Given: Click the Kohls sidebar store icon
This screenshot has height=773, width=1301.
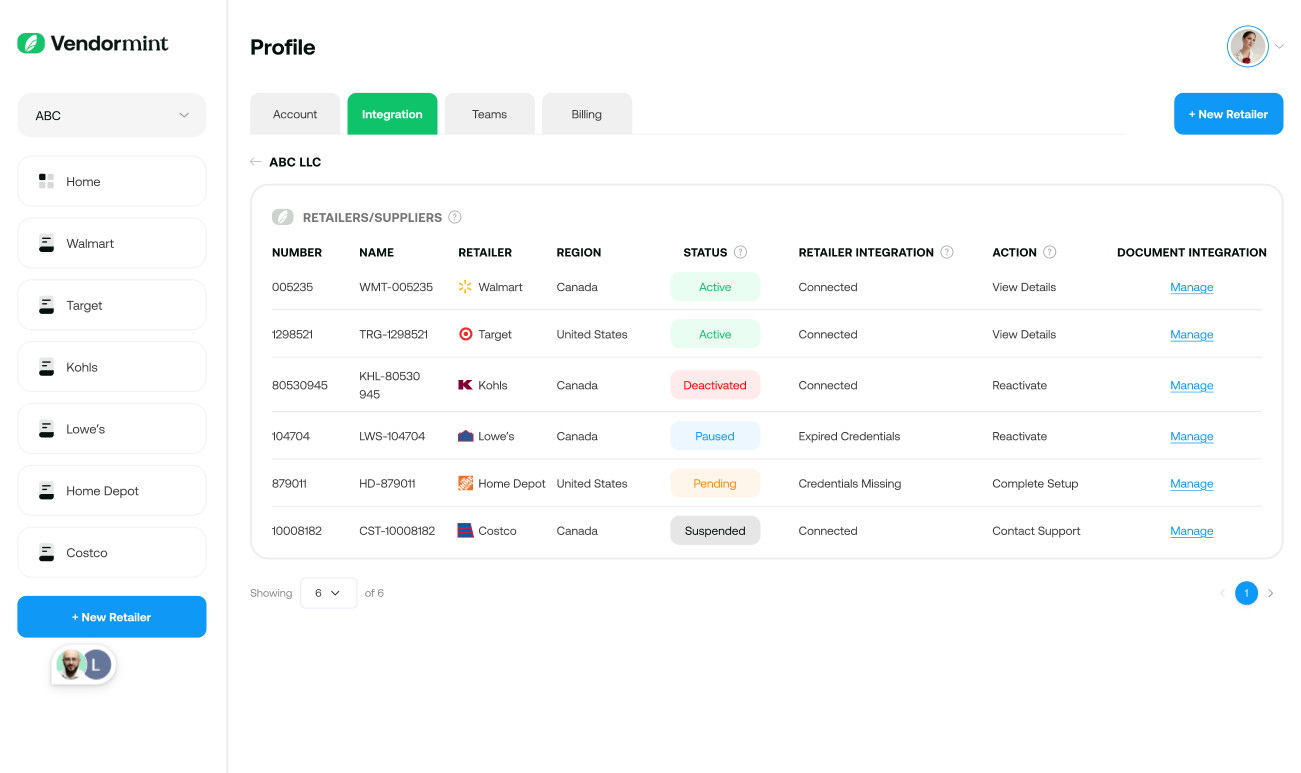Looking at the screenshot, I should pos(46,367).
